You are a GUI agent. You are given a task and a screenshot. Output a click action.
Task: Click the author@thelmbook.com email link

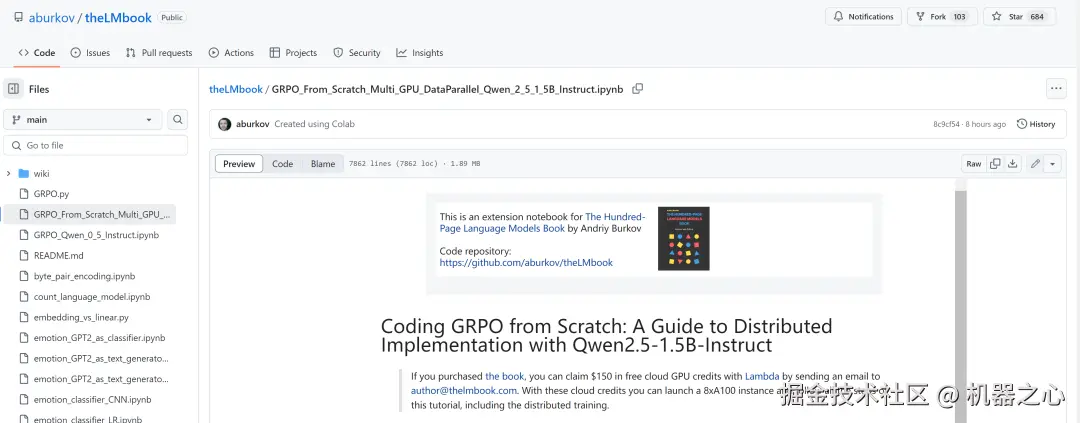click(x=464, y=391)
